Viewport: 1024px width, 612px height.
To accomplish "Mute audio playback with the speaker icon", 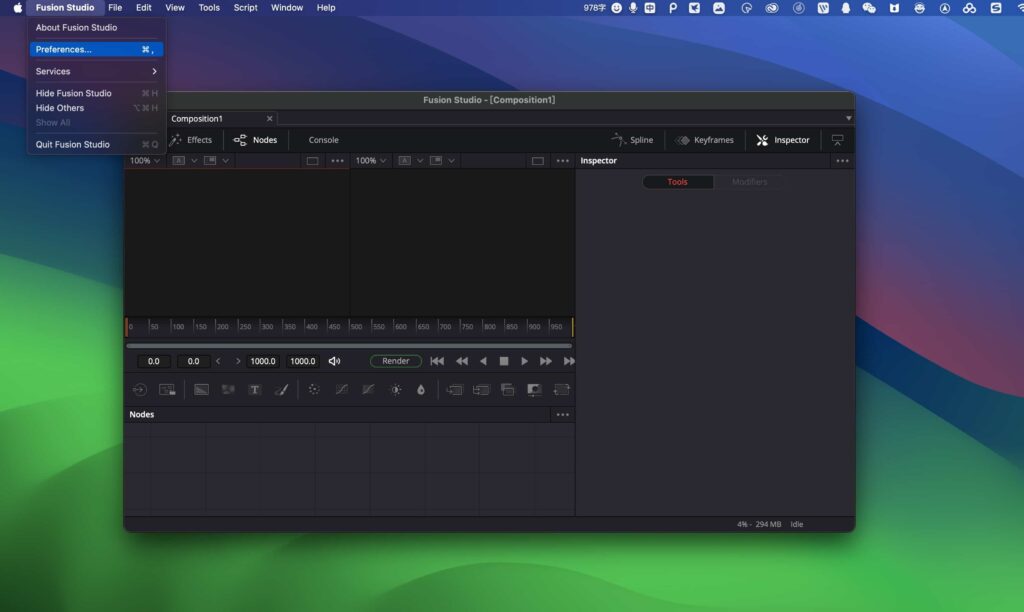I will click(333, 361).
